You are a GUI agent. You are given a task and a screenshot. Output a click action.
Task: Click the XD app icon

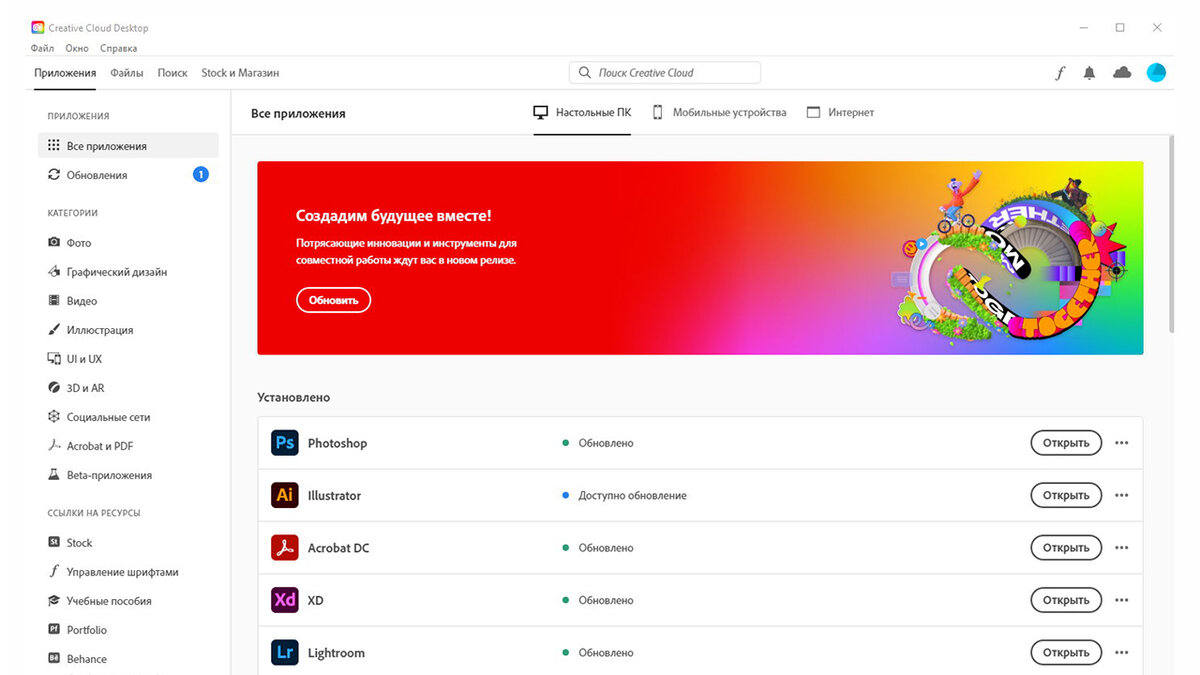[x=285, y=600]
